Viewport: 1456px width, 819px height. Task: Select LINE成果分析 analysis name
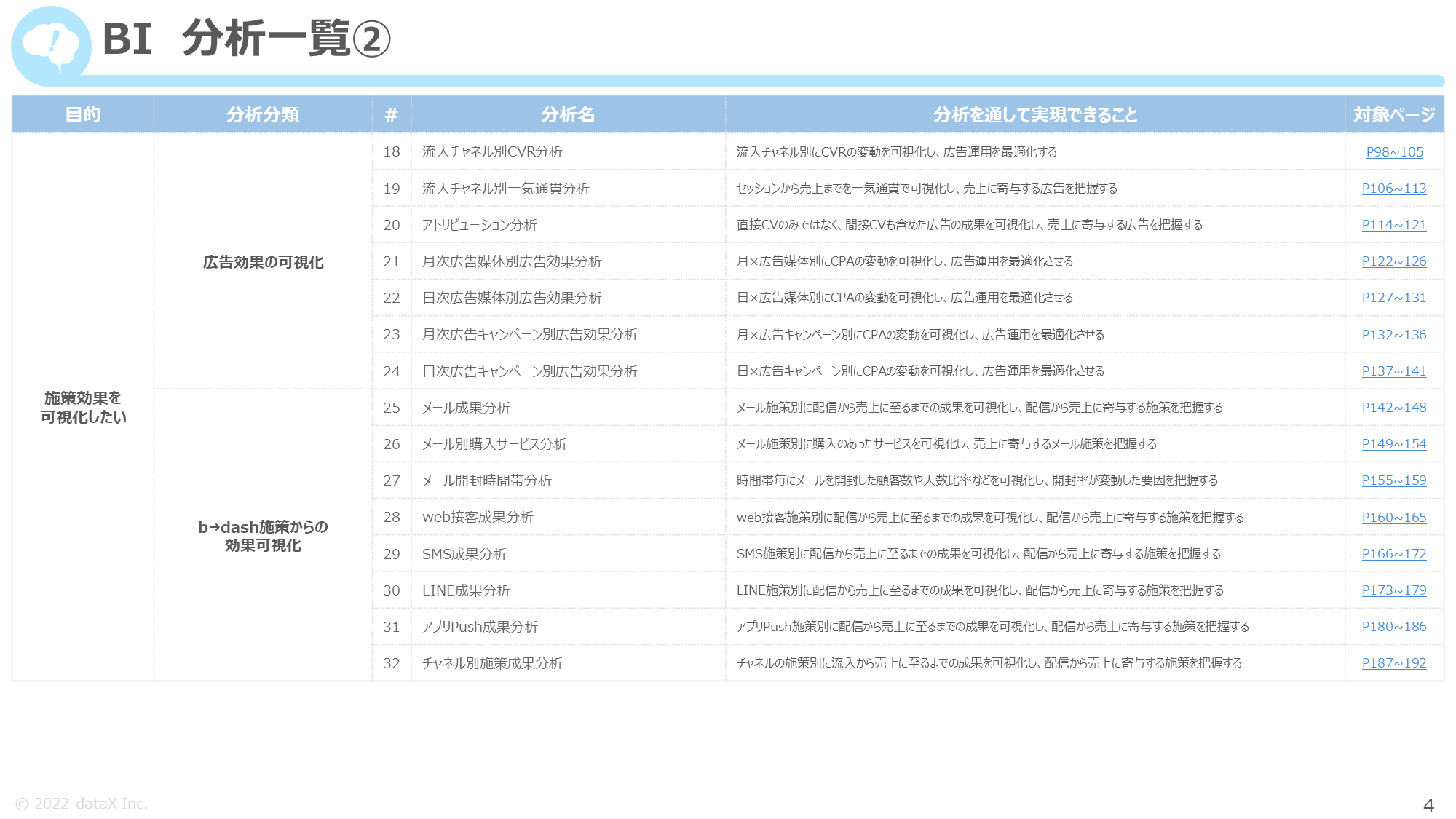click(466, 590)
